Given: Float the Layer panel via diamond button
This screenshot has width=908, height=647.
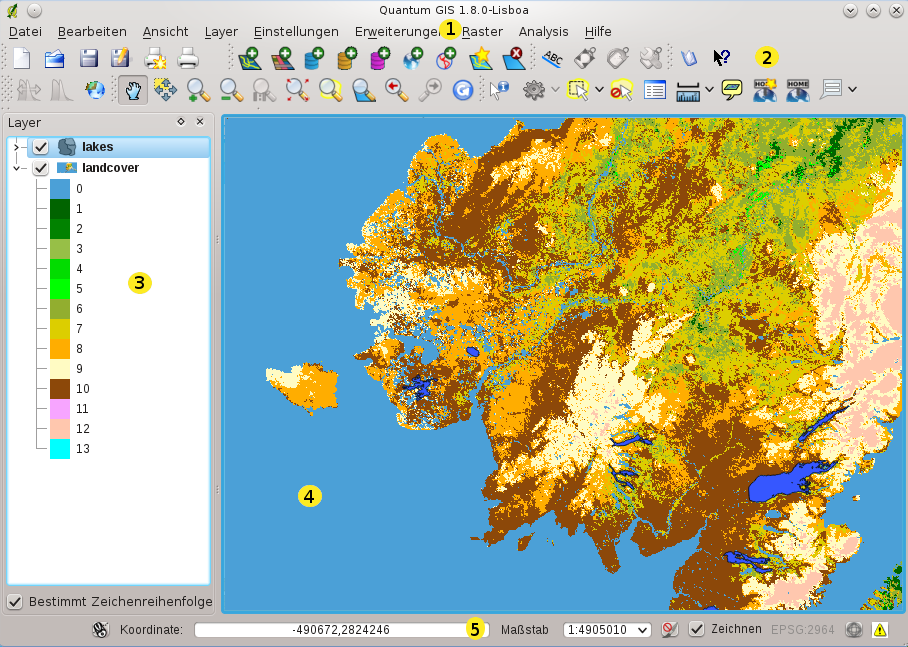Looking at the screenshot, I should [x=181, y=122].
